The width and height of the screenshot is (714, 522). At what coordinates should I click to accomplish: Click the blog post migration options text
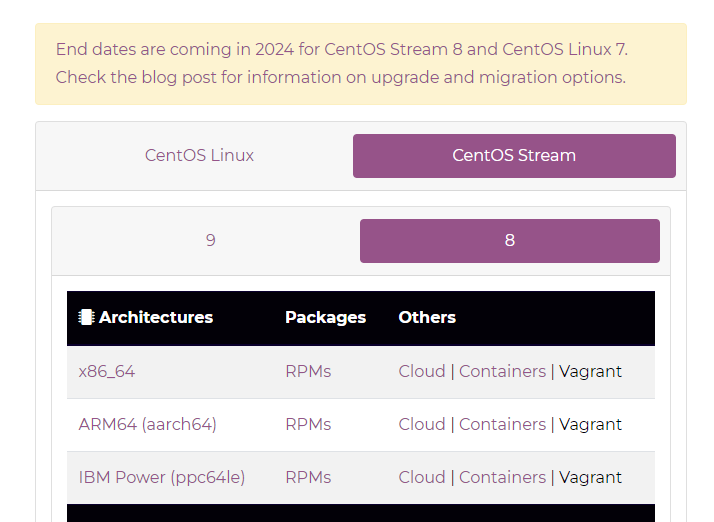(341, 77)
